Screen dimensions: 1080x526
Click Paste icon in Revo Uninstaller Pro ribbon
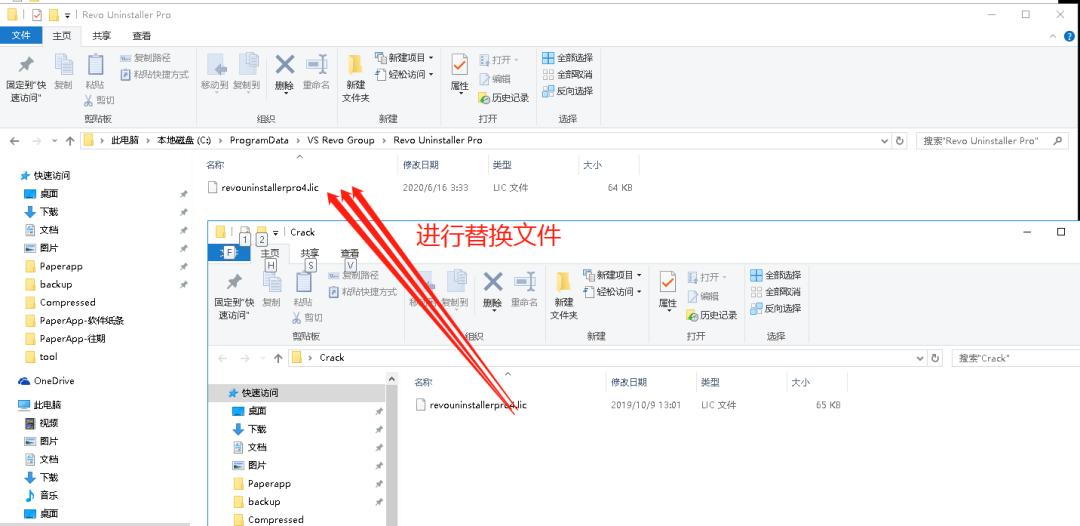pos(95,72)
